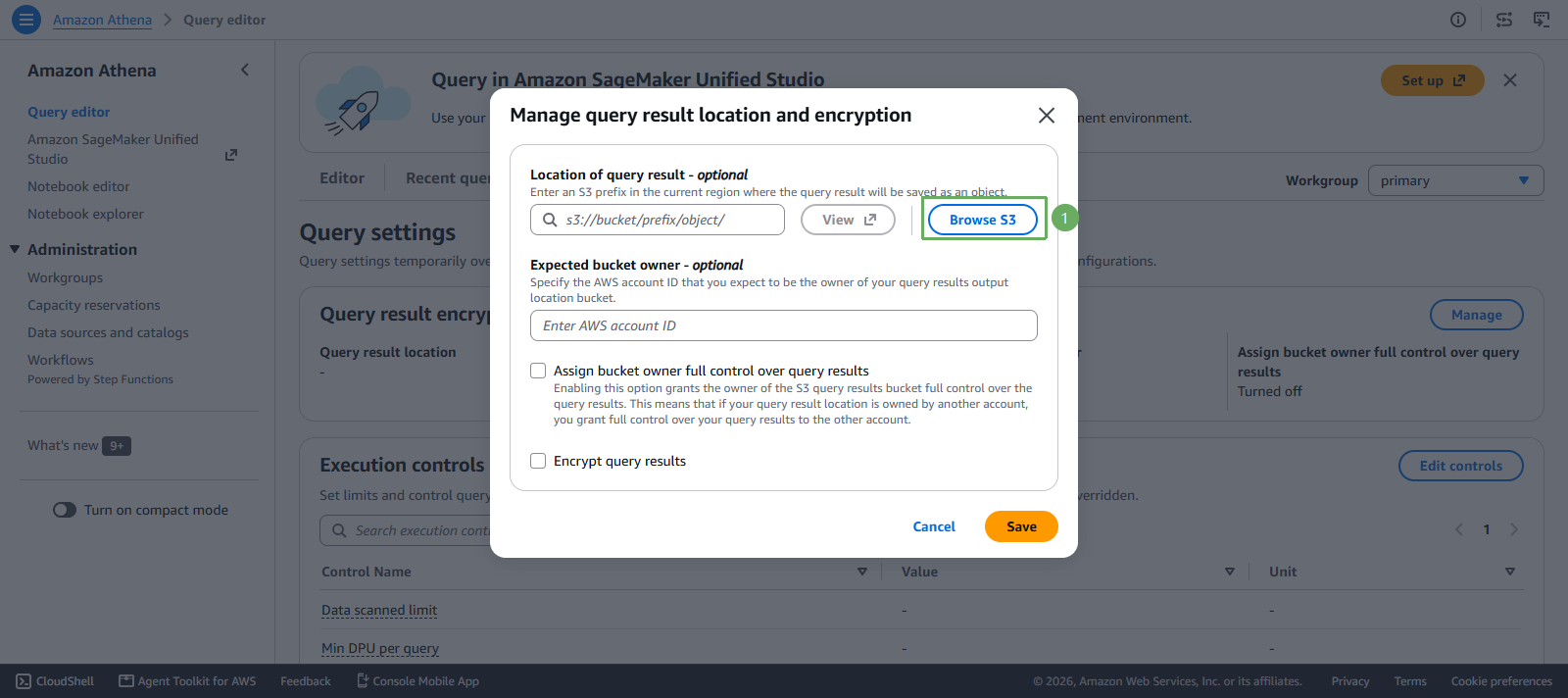Click the CloudShell icon in the footer
Image resolution: width=1568 pixels, height=698 pixels.
point(24,681)
